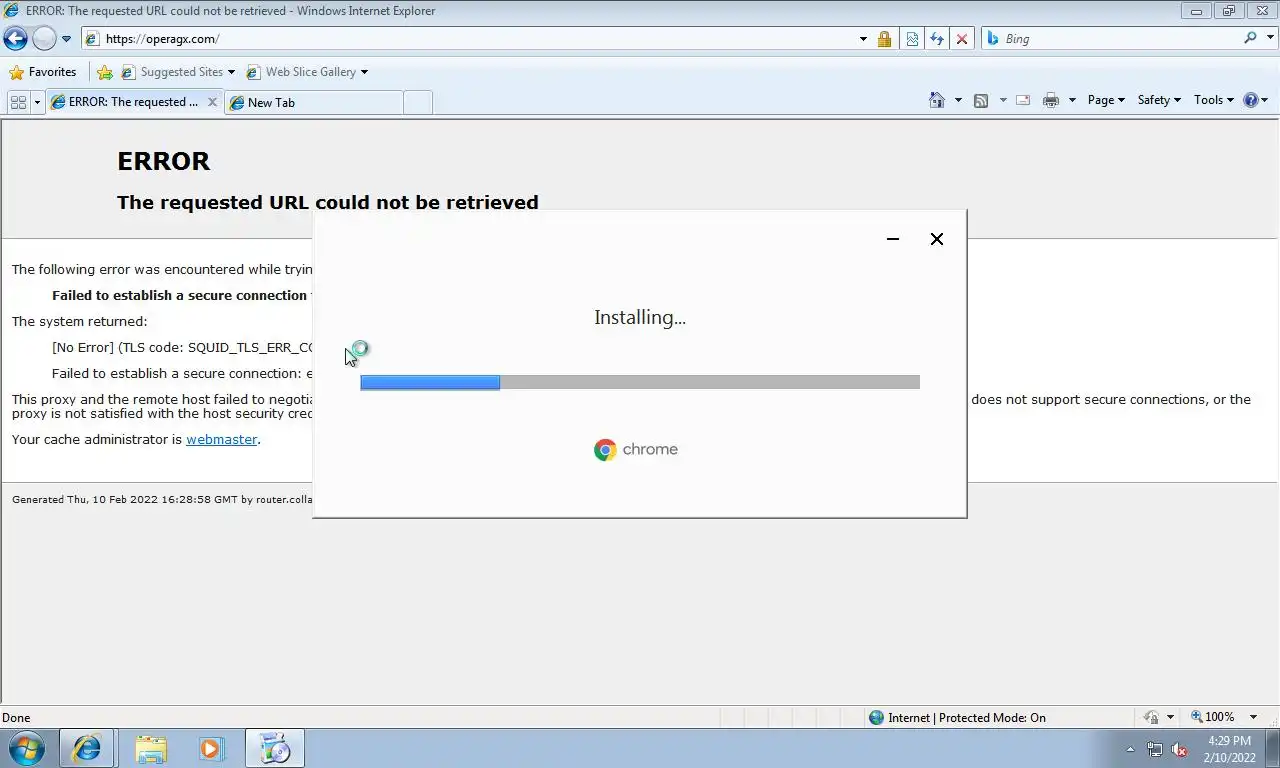Click the search magnifier icon
Screen dimensions: 1280x768
tap(1250, 38)
